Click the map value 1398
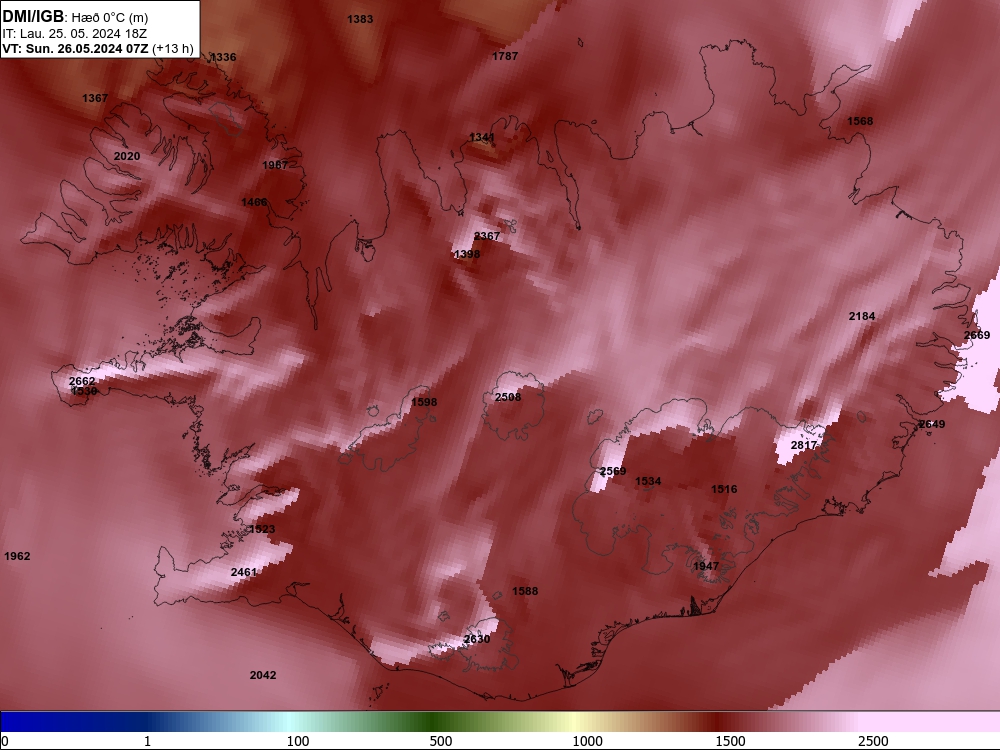The height and width of the screenshot is (750, 1000). pyautogui.click(x=467, y=254)
